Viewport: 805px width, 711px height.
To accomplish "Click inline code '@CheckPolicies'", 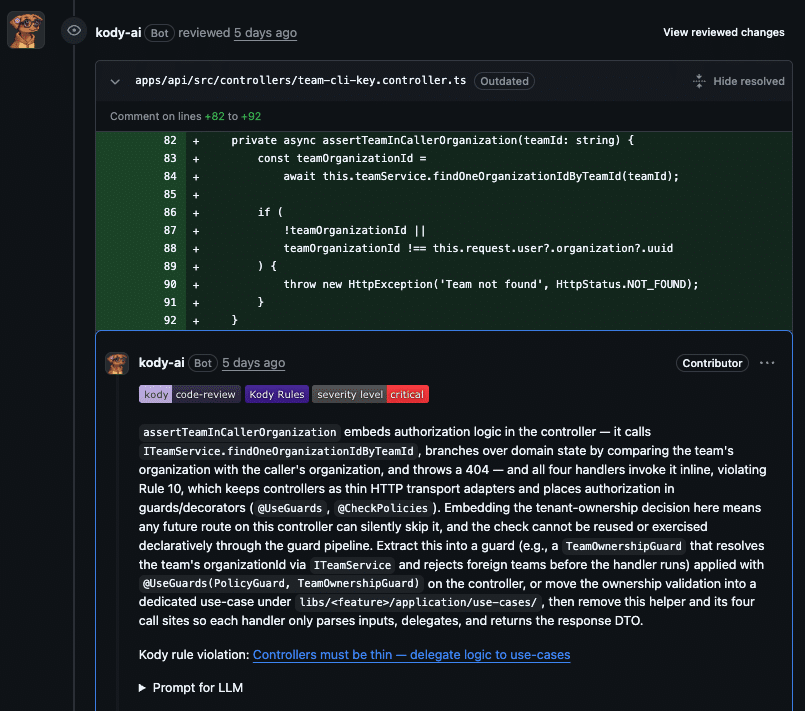I will coord(382,508).
